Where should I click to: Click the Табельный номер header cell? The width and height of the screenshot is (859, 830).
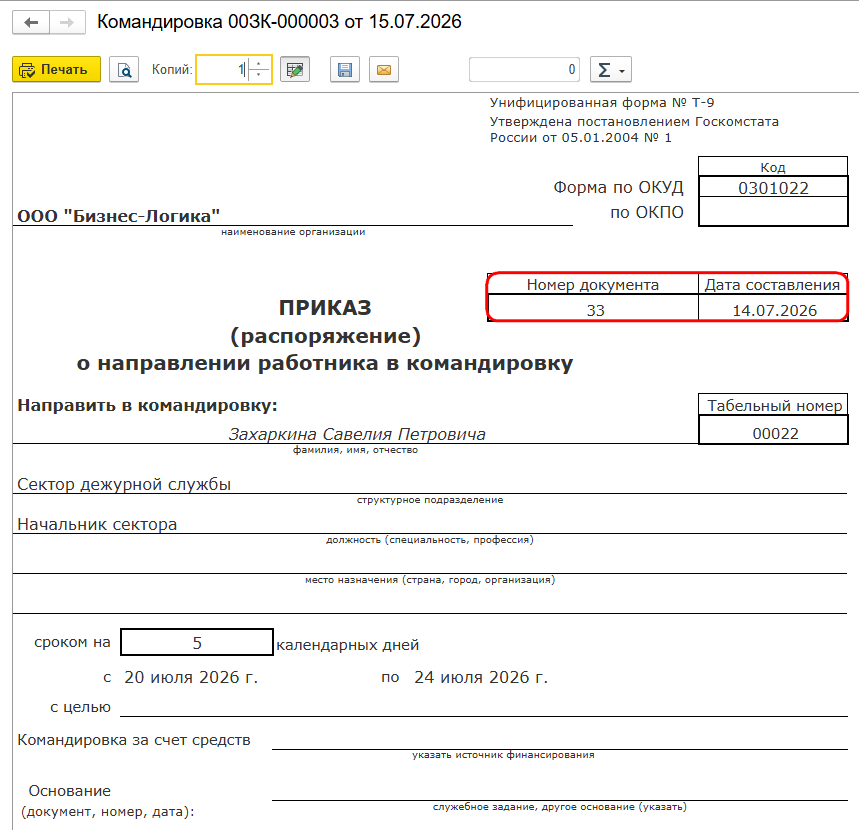(x=774, y=405)
